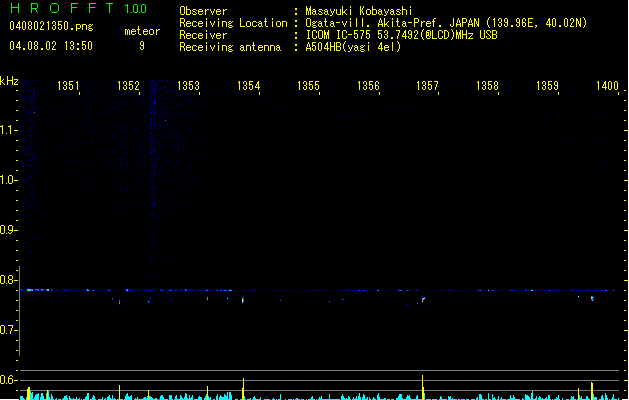Image resolution: width=629 pixels, height=400 pixels.
Task: Click the antenna value A504HB(yagi 4el)
Action: [x=353, y=47]
